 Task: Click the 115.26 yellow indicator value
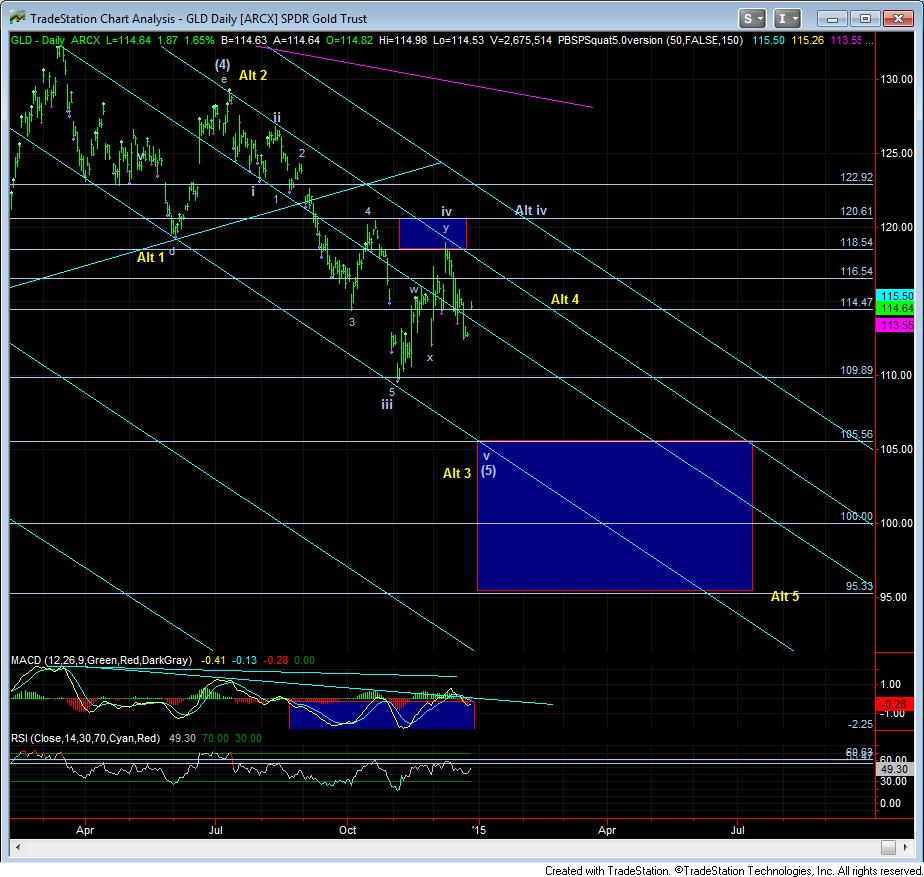pos(807,41)
